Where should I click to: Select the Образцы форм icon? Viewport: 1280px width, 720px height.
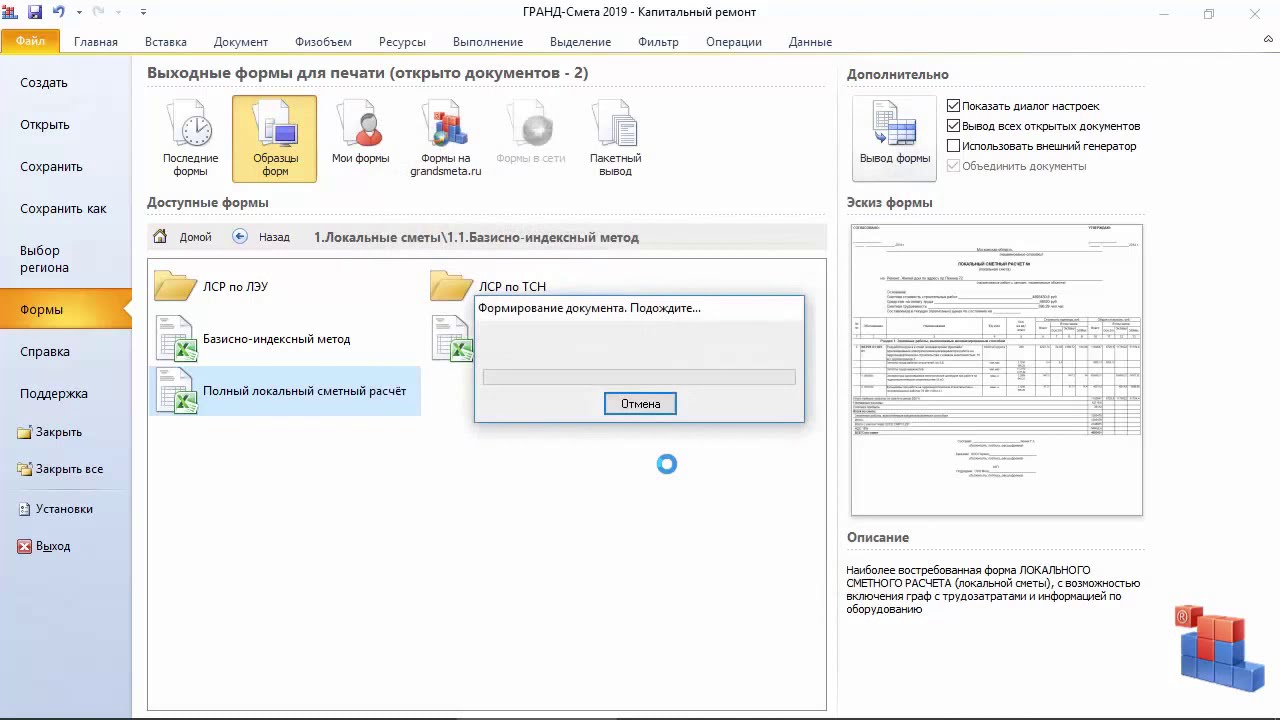point(275,139)
